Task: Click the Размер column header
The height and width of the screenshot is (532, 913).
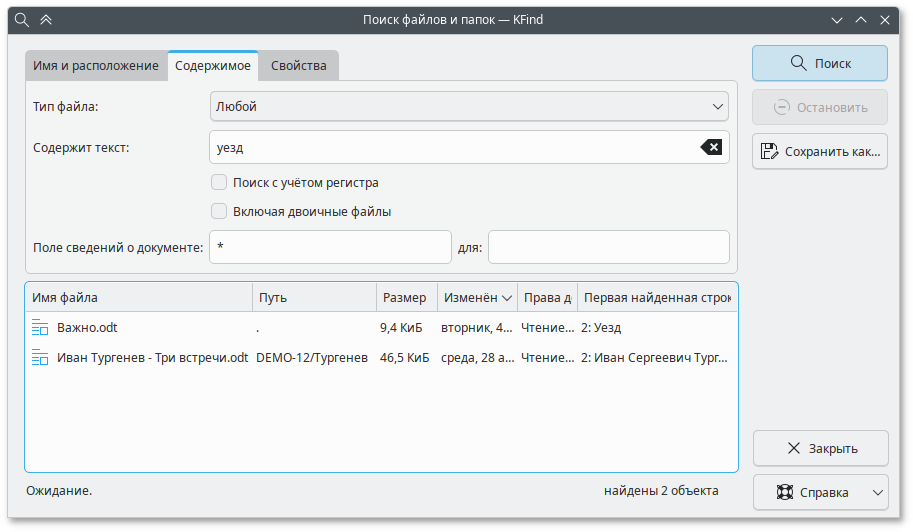Action: [x=405, y=298]
